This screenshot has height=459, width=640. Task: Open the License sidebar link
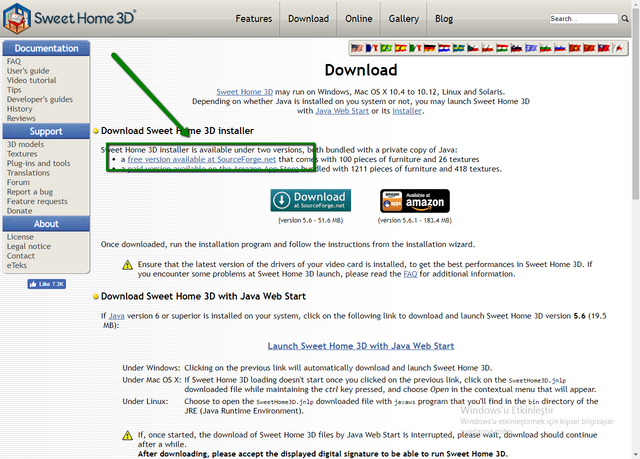tap(20, 237)
